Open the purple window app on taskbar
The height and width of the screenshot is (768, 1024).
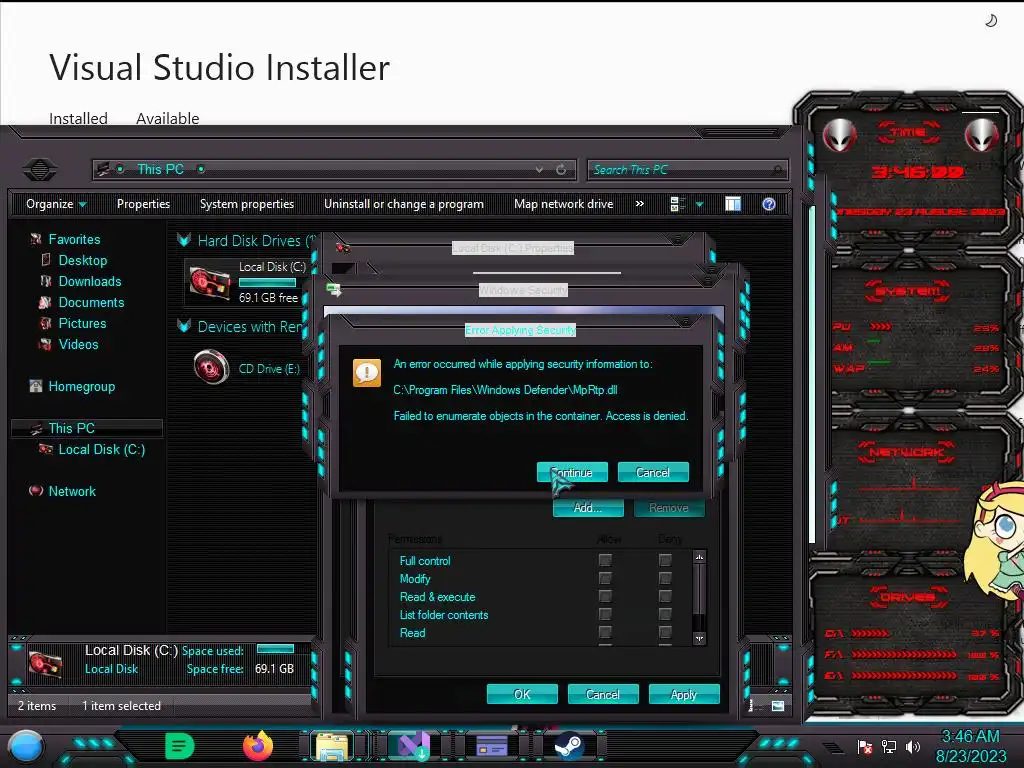click(492, 746)
